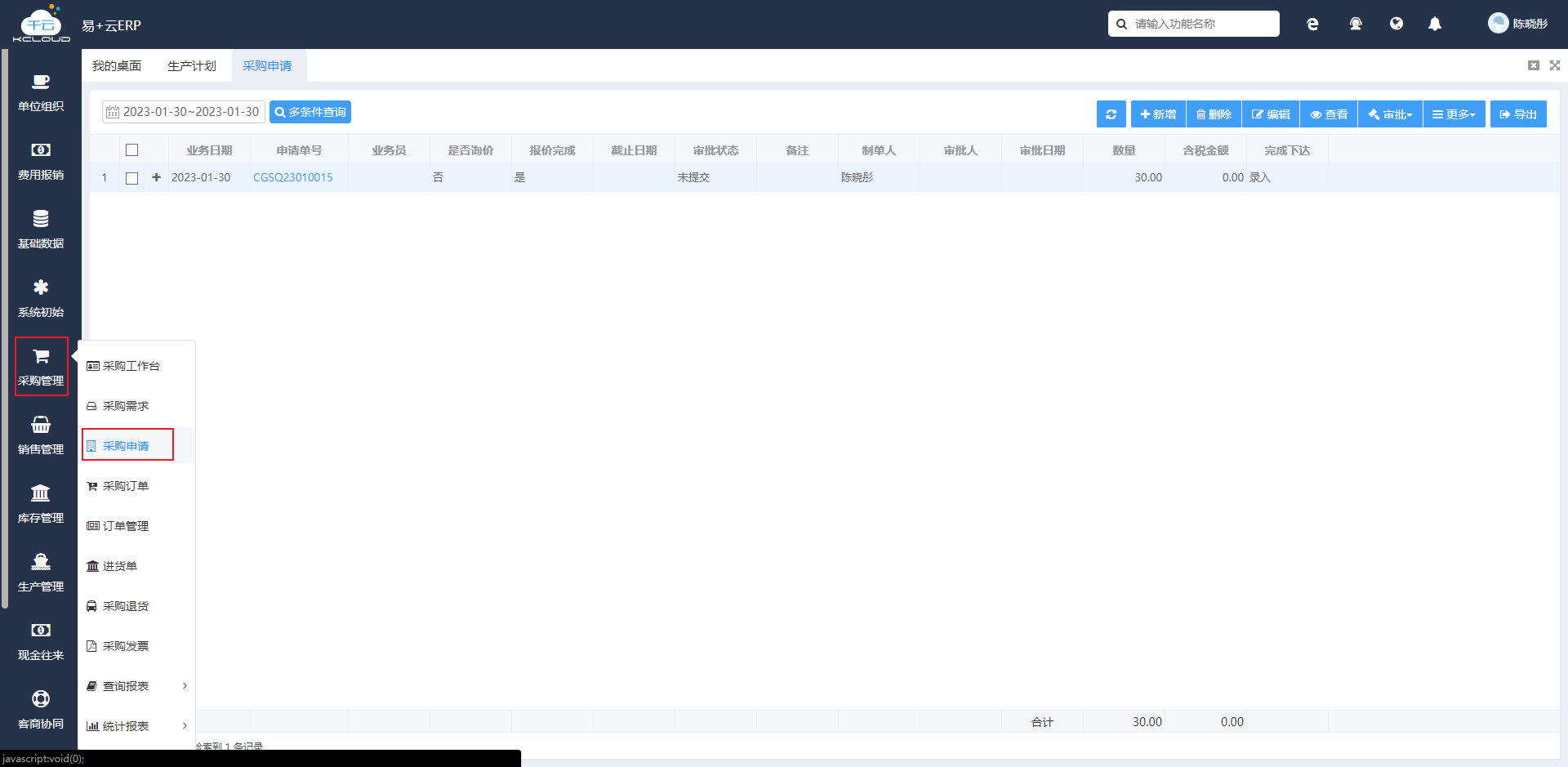Switch to 我的桌面 tab

click(117, 66)
